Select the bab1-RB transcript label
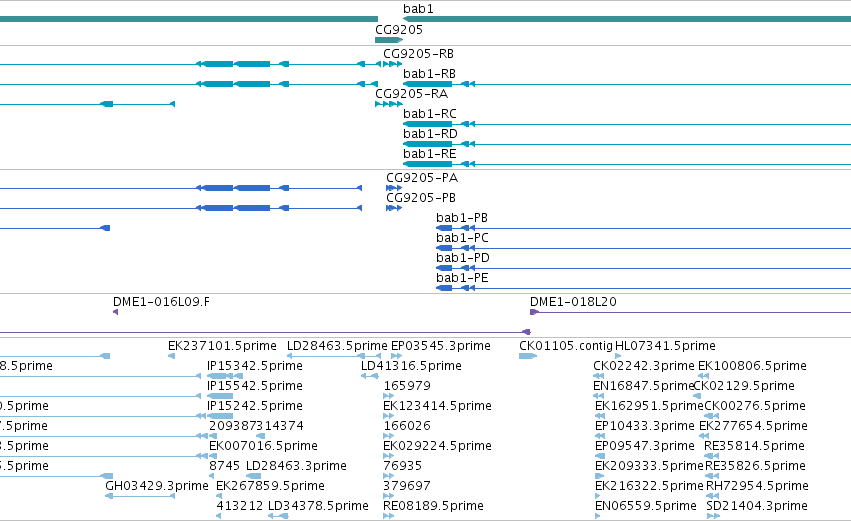 click(429, 74)
